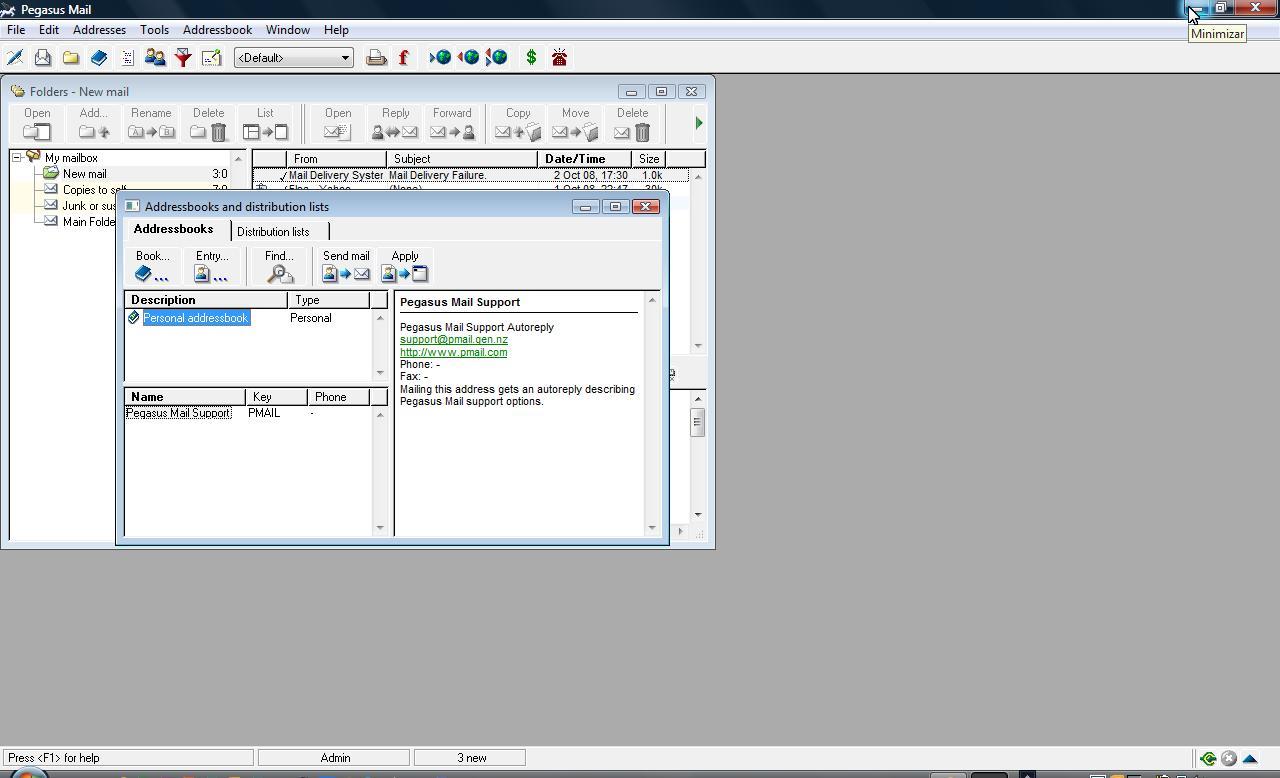Collapse the My mailbox folder tree
The image size is (1280, 778).
(x=18, y=157)
